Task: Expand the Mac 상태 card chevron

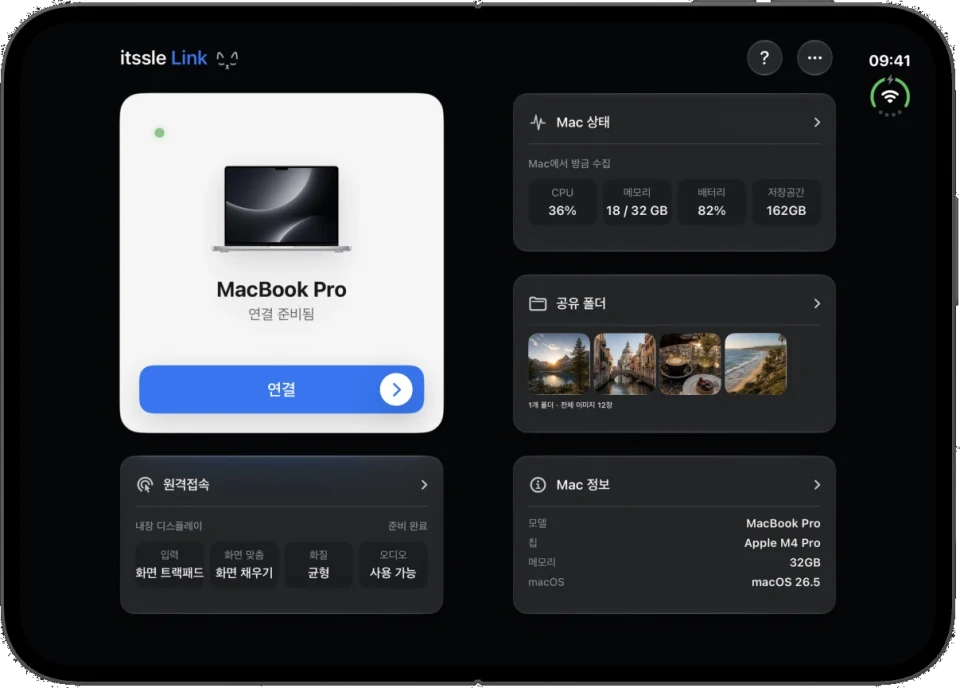Action: [817, 122]
